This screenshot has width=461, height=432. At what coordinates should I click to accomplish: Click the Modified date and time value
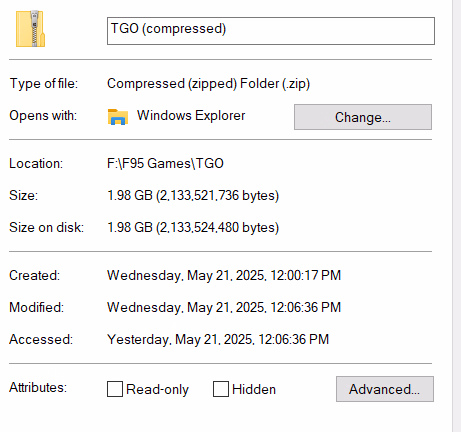click(224, 307)
